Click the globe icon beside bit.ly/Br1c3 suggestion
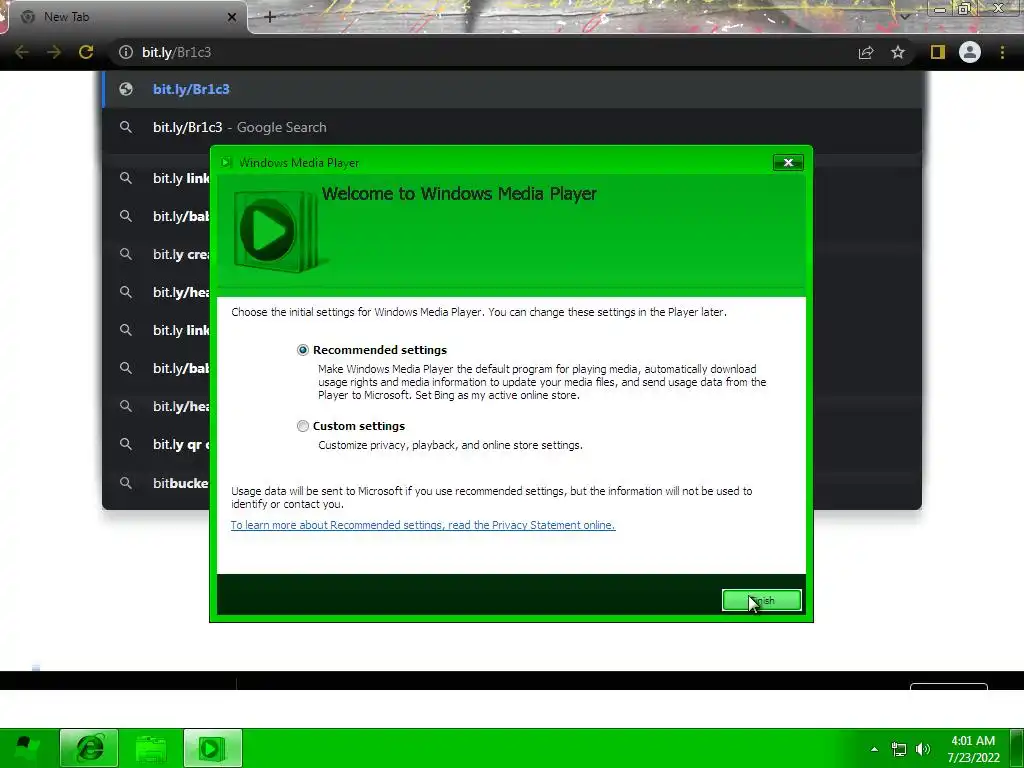This screenshot has height=768, width=1024. coord(126,89)
